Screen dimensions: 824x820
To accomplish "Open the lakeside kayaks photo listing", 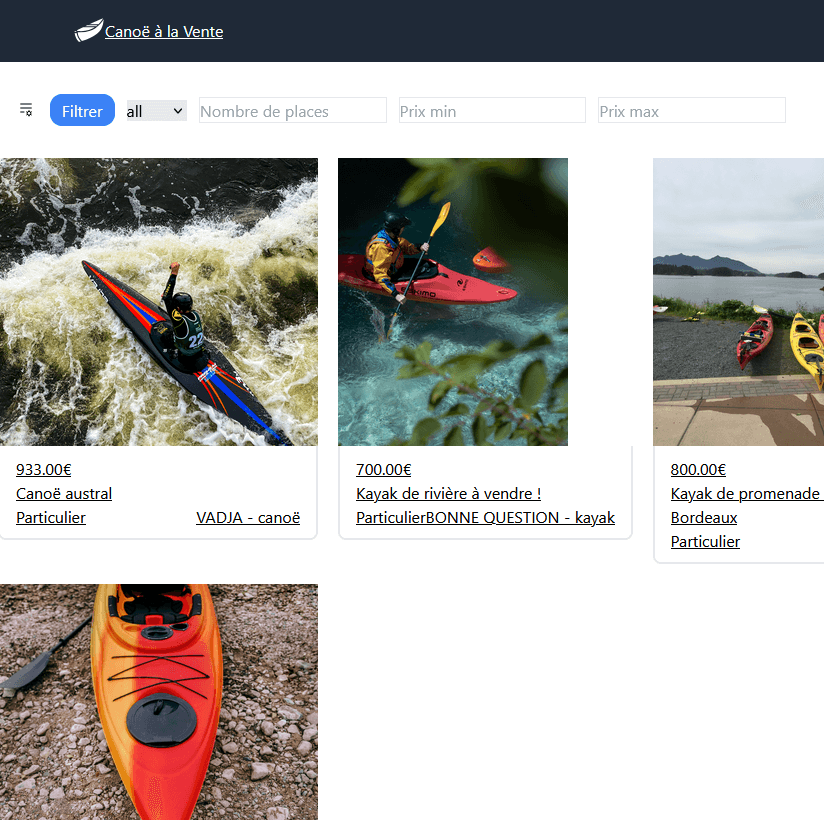I will 738,301.
